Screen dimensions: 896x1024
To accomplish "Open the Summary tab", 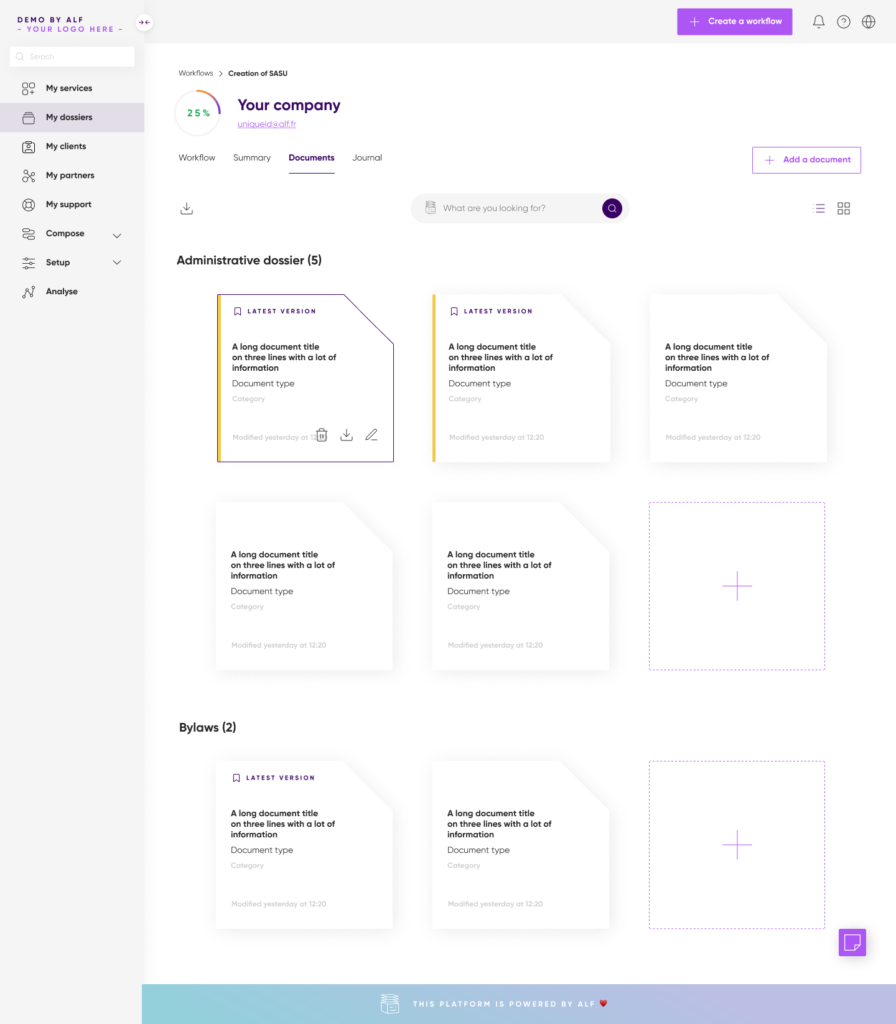I will click(251, 158).
